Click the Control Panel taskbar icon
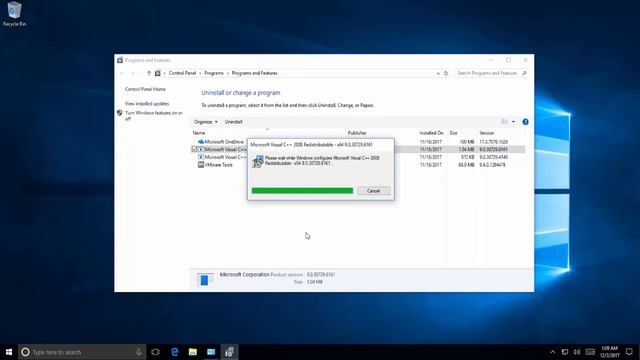 coord(211,352)
